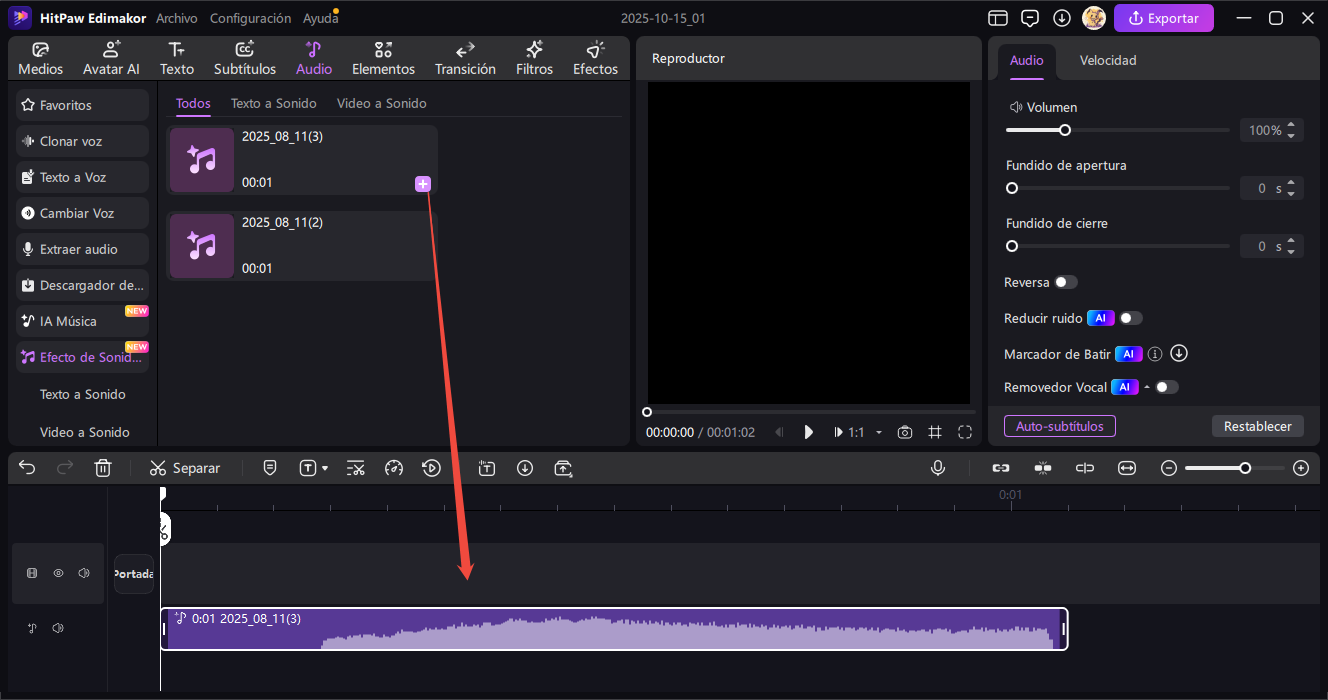1328x700 pixels.
Task: Take a snapshot with the camera icon
Action: coord(905,432)
